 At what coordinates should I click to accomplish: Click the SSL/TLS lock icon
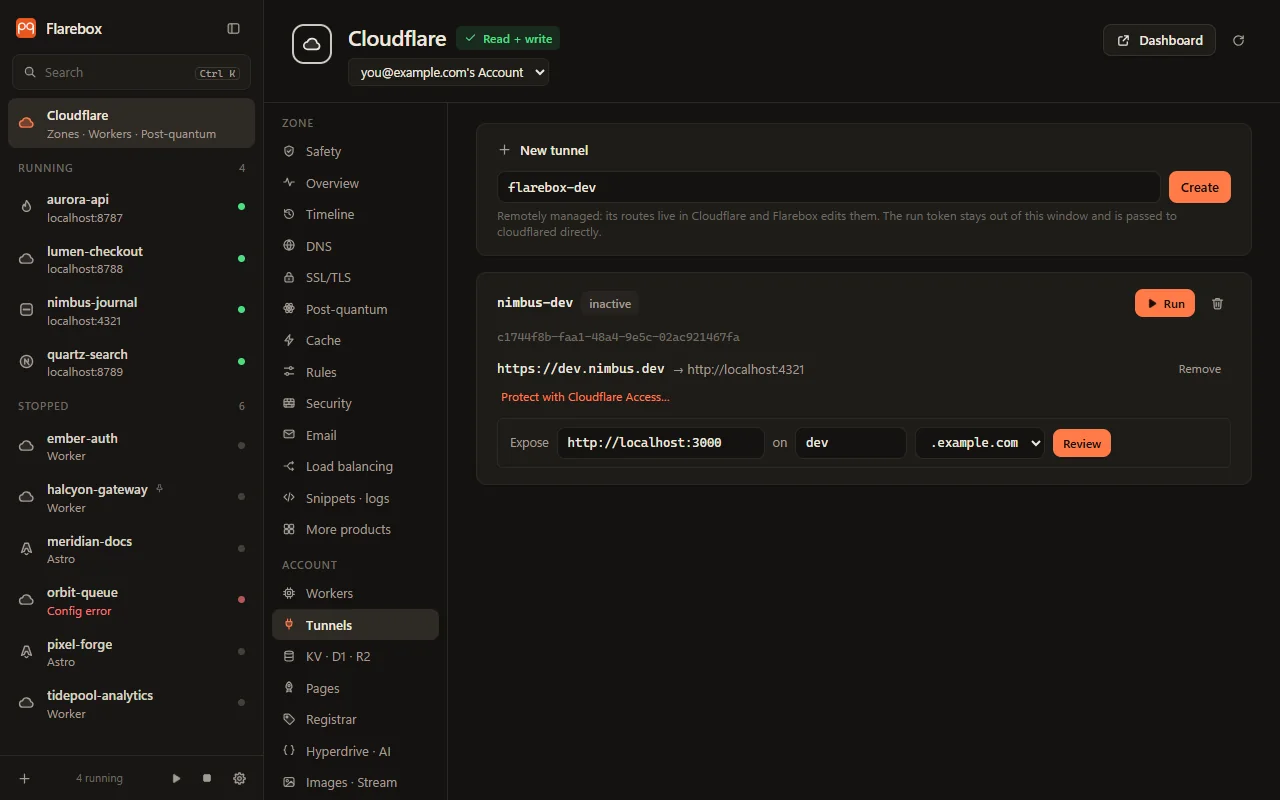[289, 277]
